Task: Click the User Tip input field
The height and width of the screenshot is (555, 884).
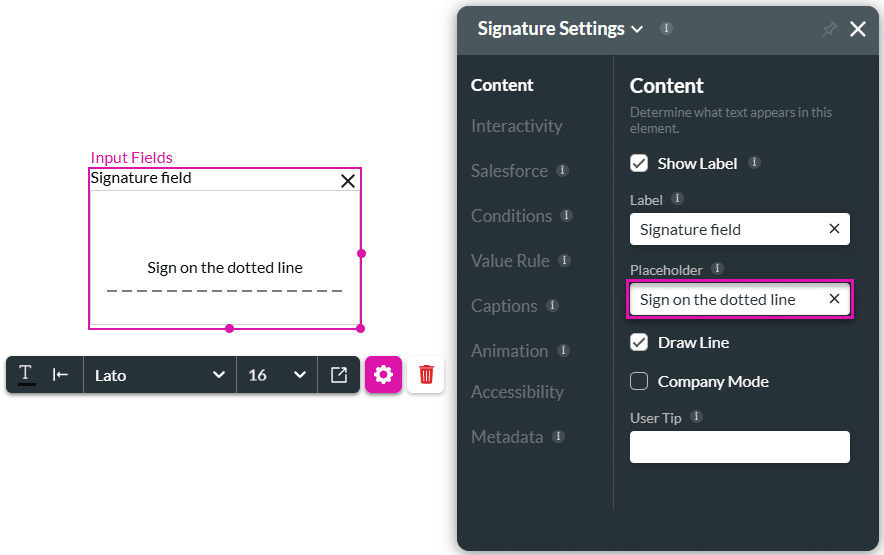Action: 739,447
